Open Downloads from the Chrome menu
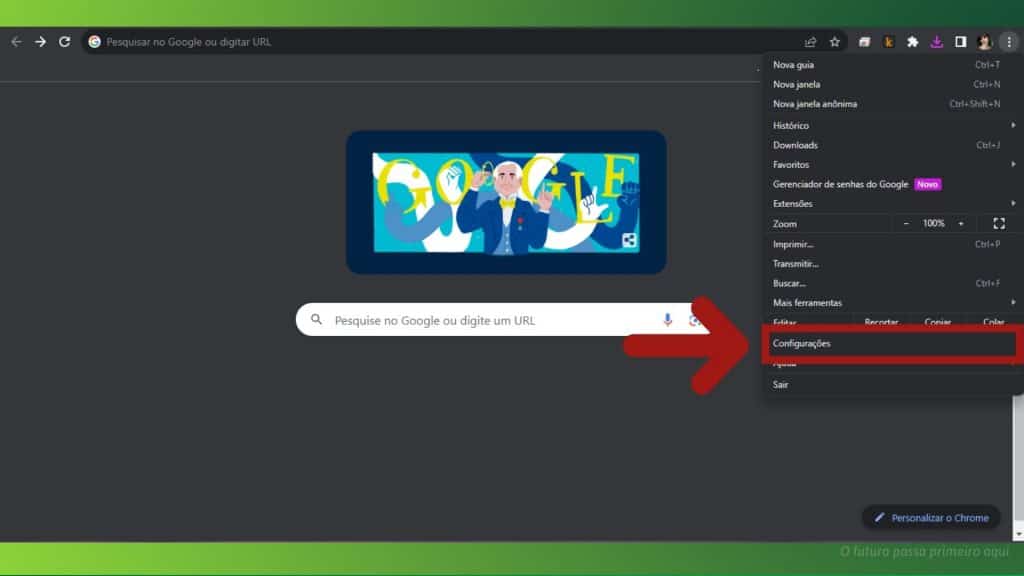The image size is (1024, 576). point(892,145)
